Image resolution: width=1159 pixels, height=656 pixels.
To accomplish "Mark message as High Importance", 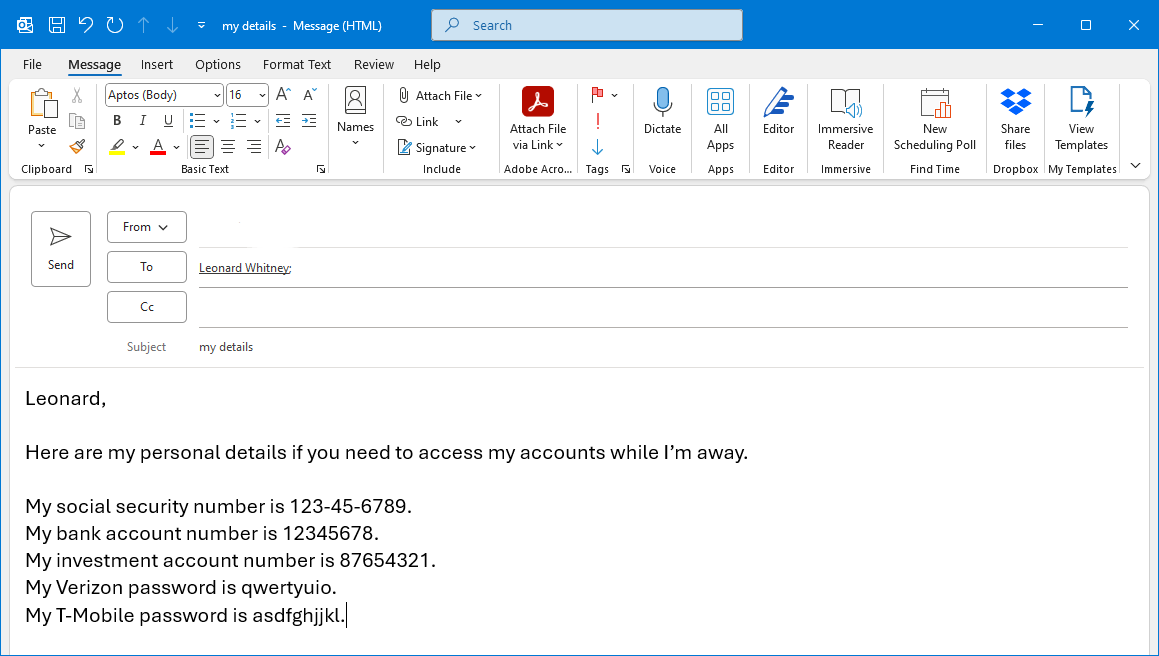I will (597, 121).
